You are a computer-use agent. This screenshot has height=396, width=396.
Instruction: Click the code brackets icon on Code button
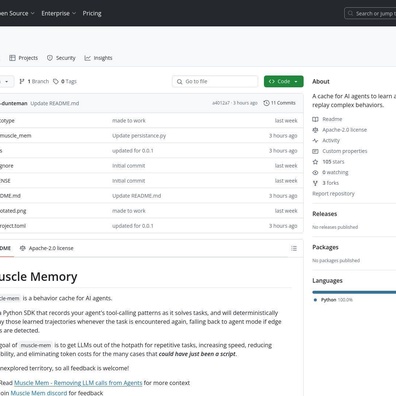click(x=272, y=81)
